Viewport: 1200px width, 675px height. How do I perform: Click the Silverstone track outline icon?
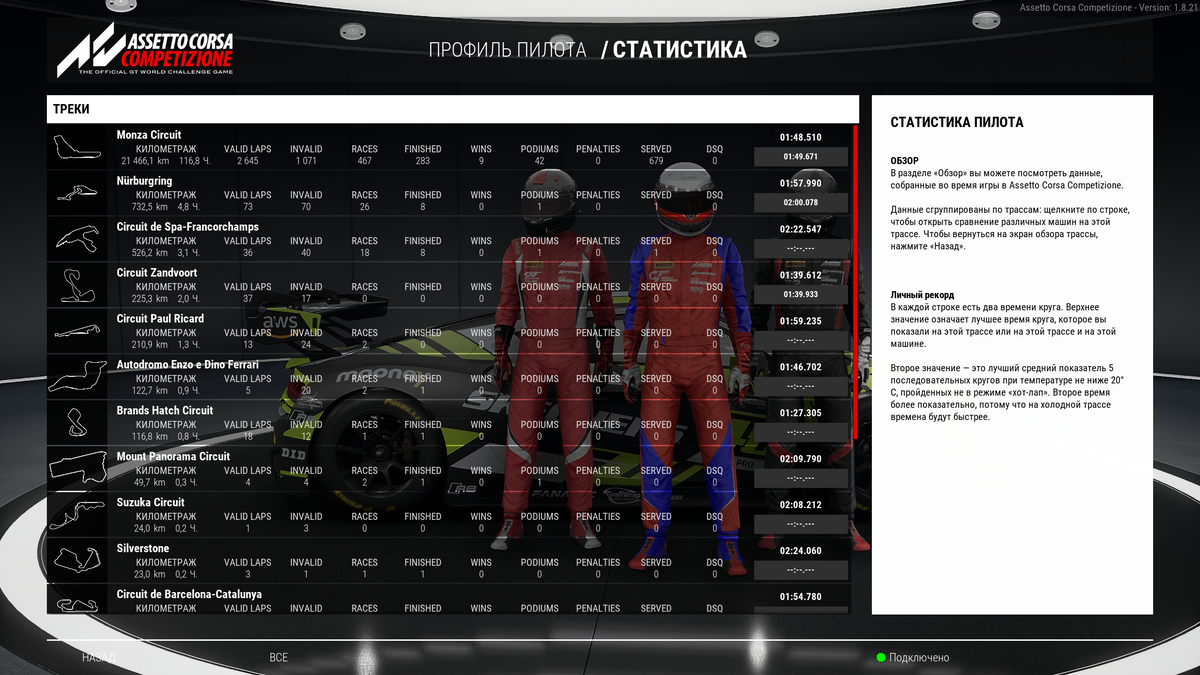pos(77,561)
